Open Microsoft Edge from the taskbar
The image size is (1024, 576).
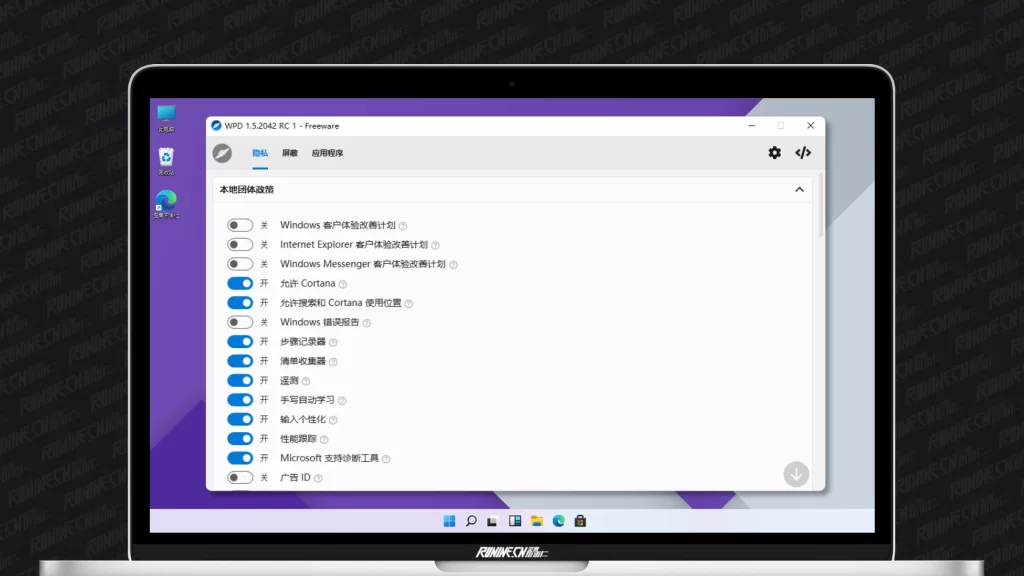tap(559, 521)
